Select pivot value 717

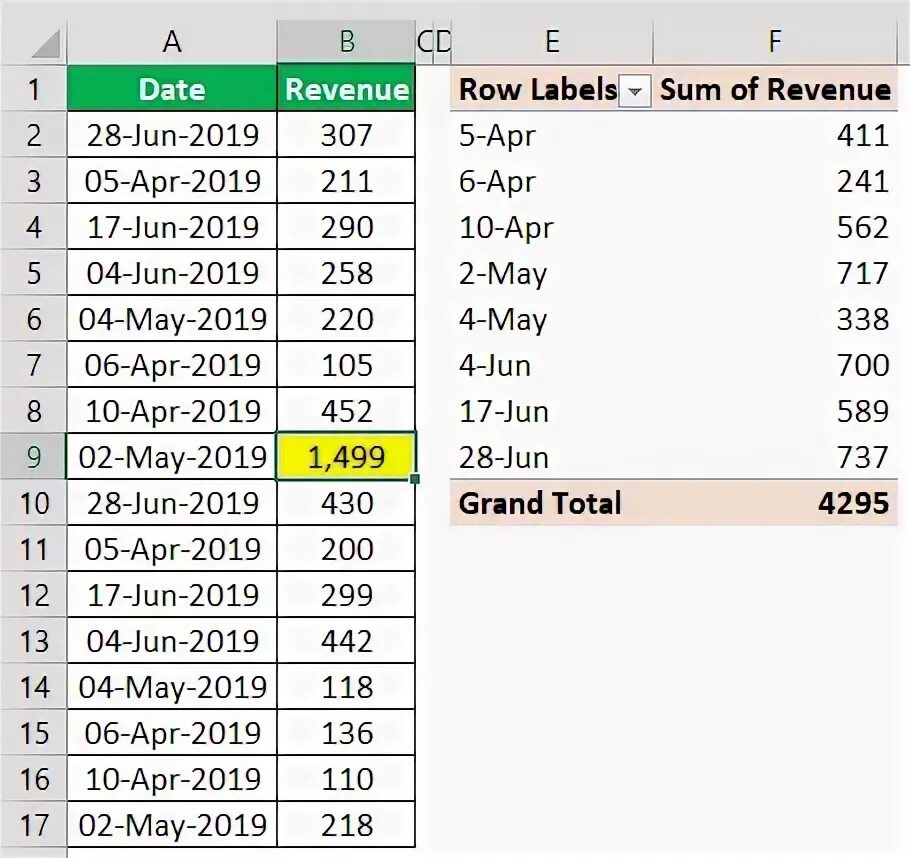pos(864,273)
